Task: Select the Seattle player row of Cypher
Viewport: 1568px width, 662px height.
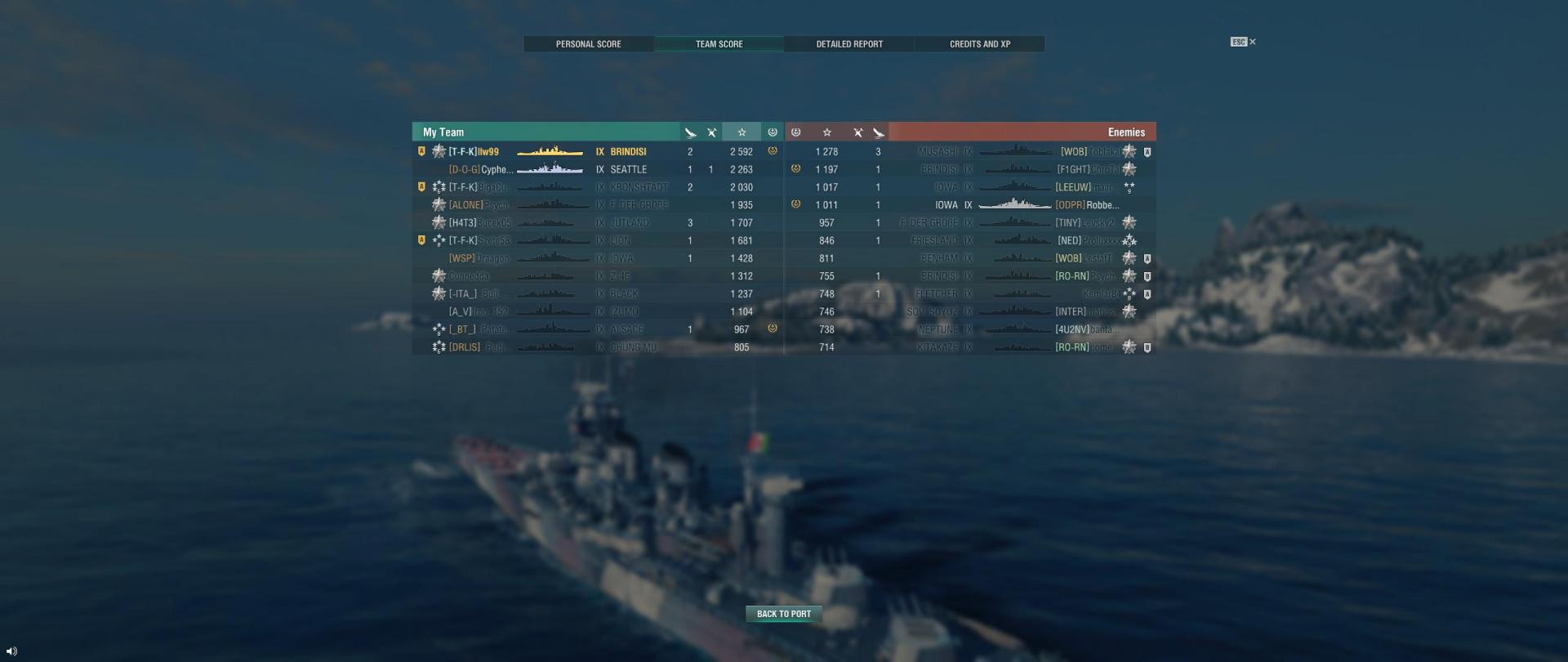Action: pyautogui.click(x=598, y=169)
